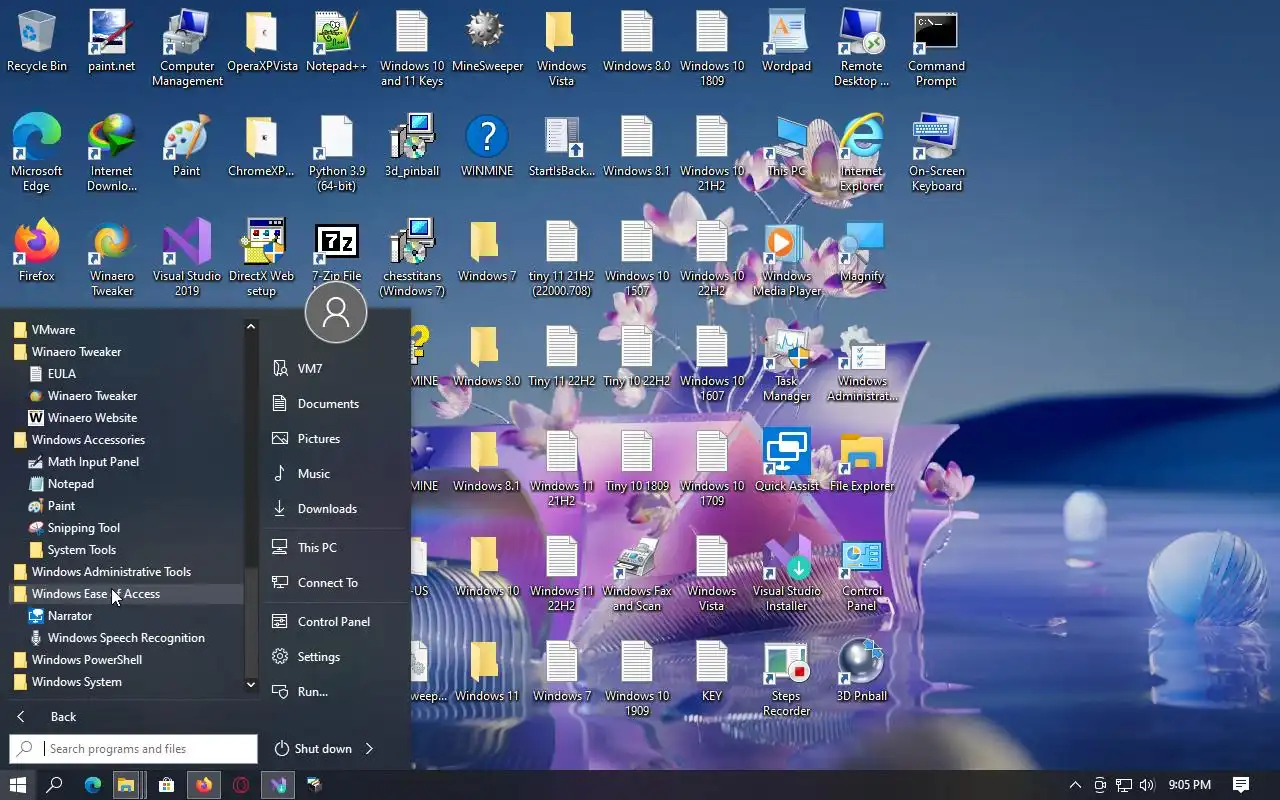Open Visual Studio Installer desktop icon
Screen dimensions: 1280x800
[786, 573]
